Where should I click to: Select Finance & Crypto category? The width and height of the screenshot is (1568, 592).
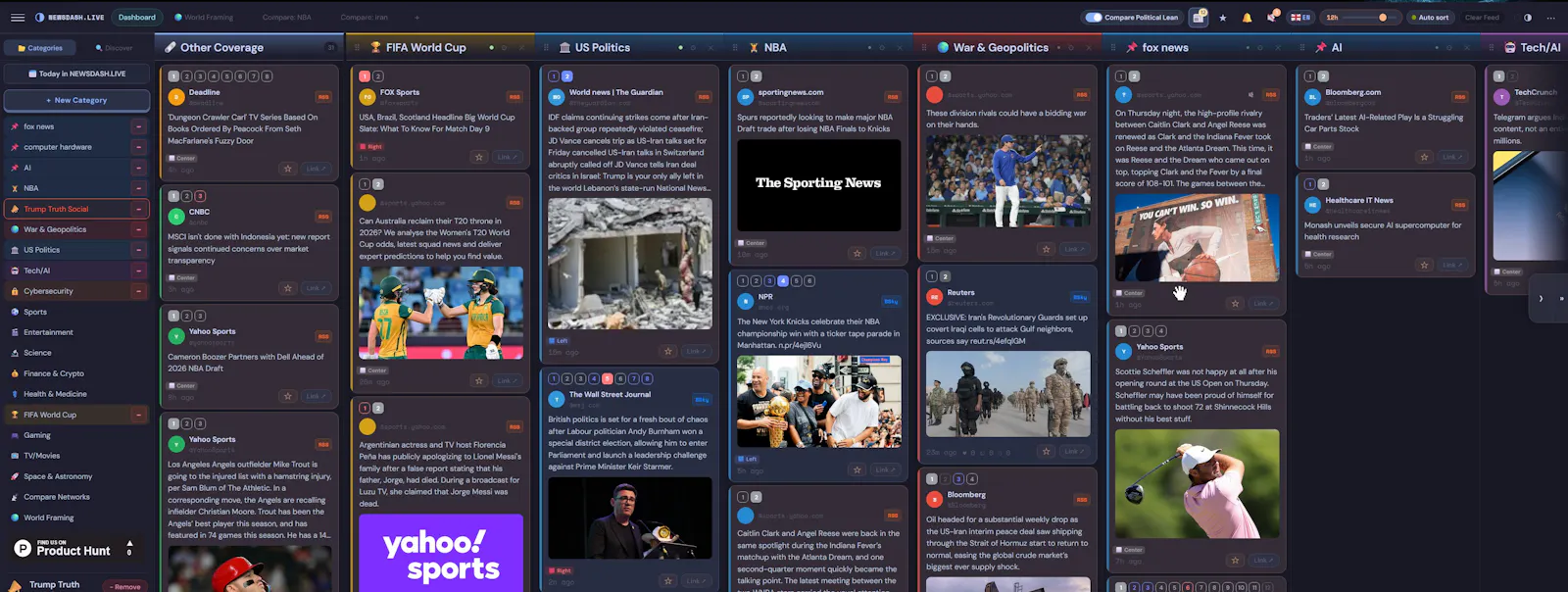point(76,373)
